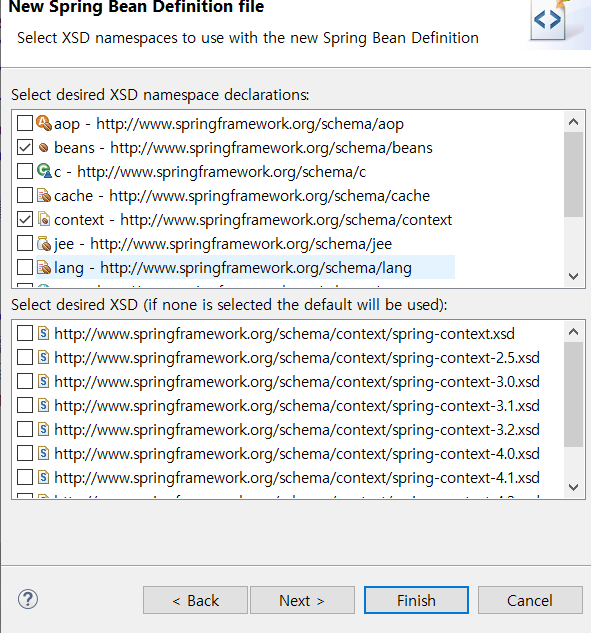Click the aop namespace icon
591x633 pixels.
[44, 123]
